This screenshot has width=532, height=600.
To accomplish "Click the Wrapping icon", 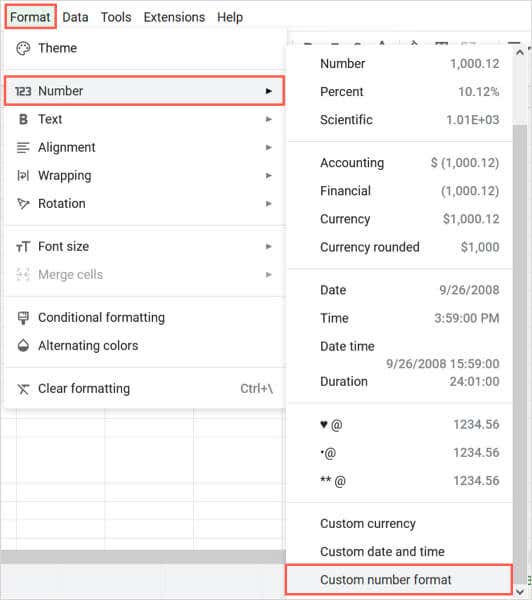I will click(x=23, y=176).
